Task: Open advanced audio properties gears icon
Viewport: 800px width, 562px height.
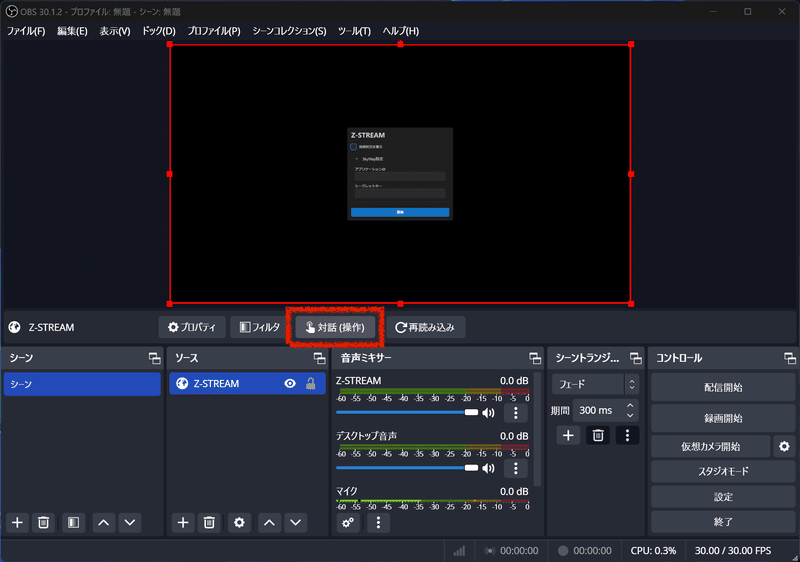Action: point(348,523)
